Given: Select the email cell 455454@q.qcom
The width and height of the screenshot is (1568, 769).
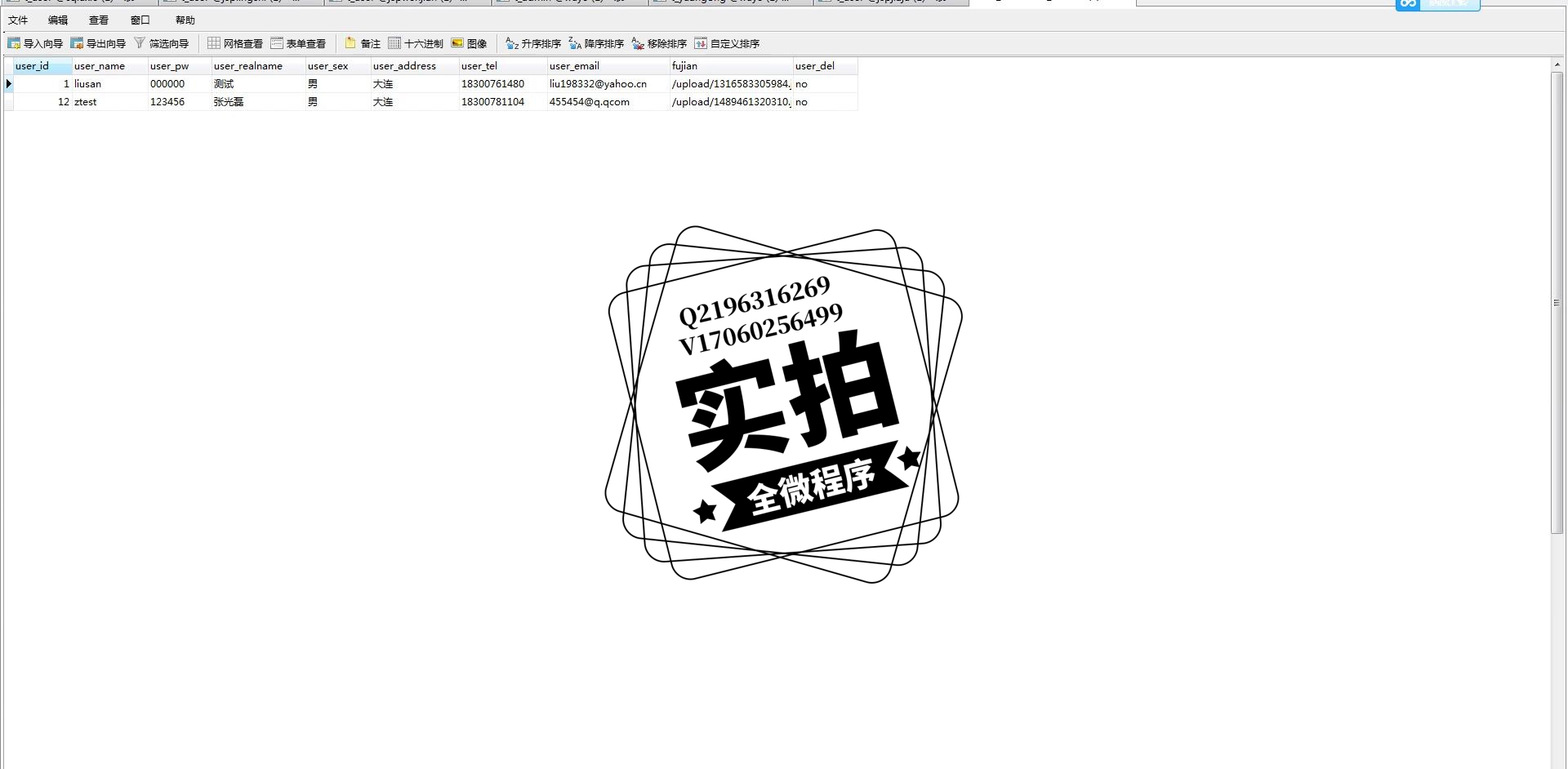Looking at the screenshot, I should coord(608,102).
